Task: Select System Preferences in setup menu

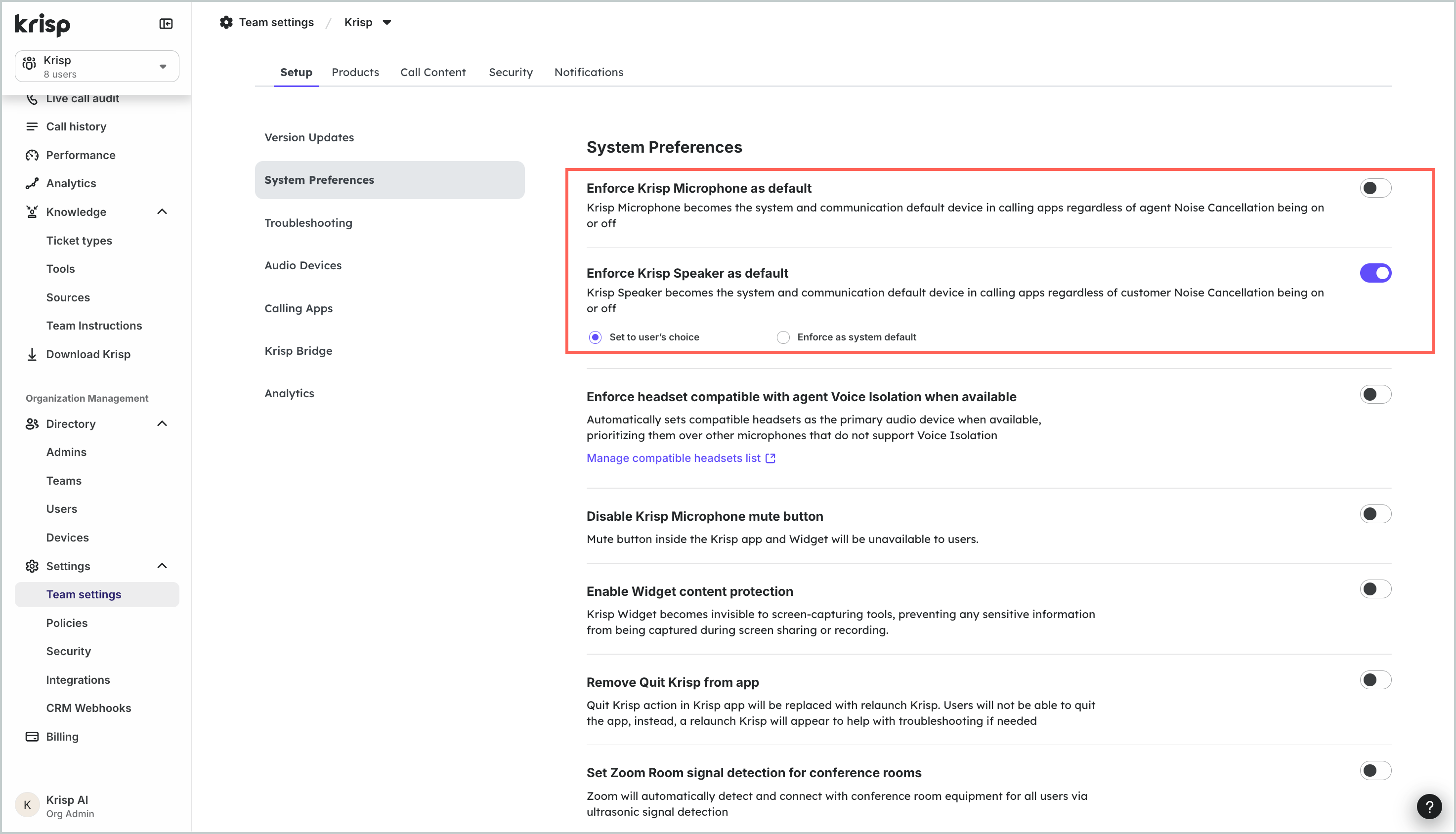Action: 389,180
